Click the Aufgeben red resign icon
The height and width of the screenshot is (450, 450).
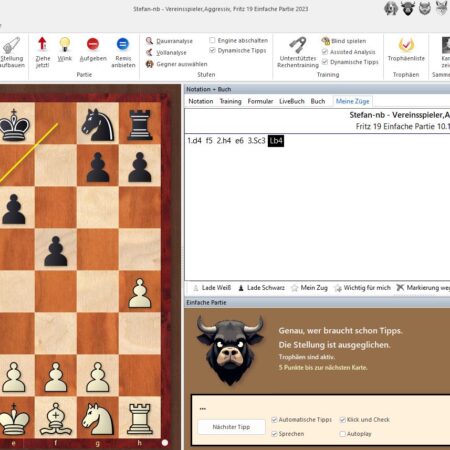pos(93,44)
